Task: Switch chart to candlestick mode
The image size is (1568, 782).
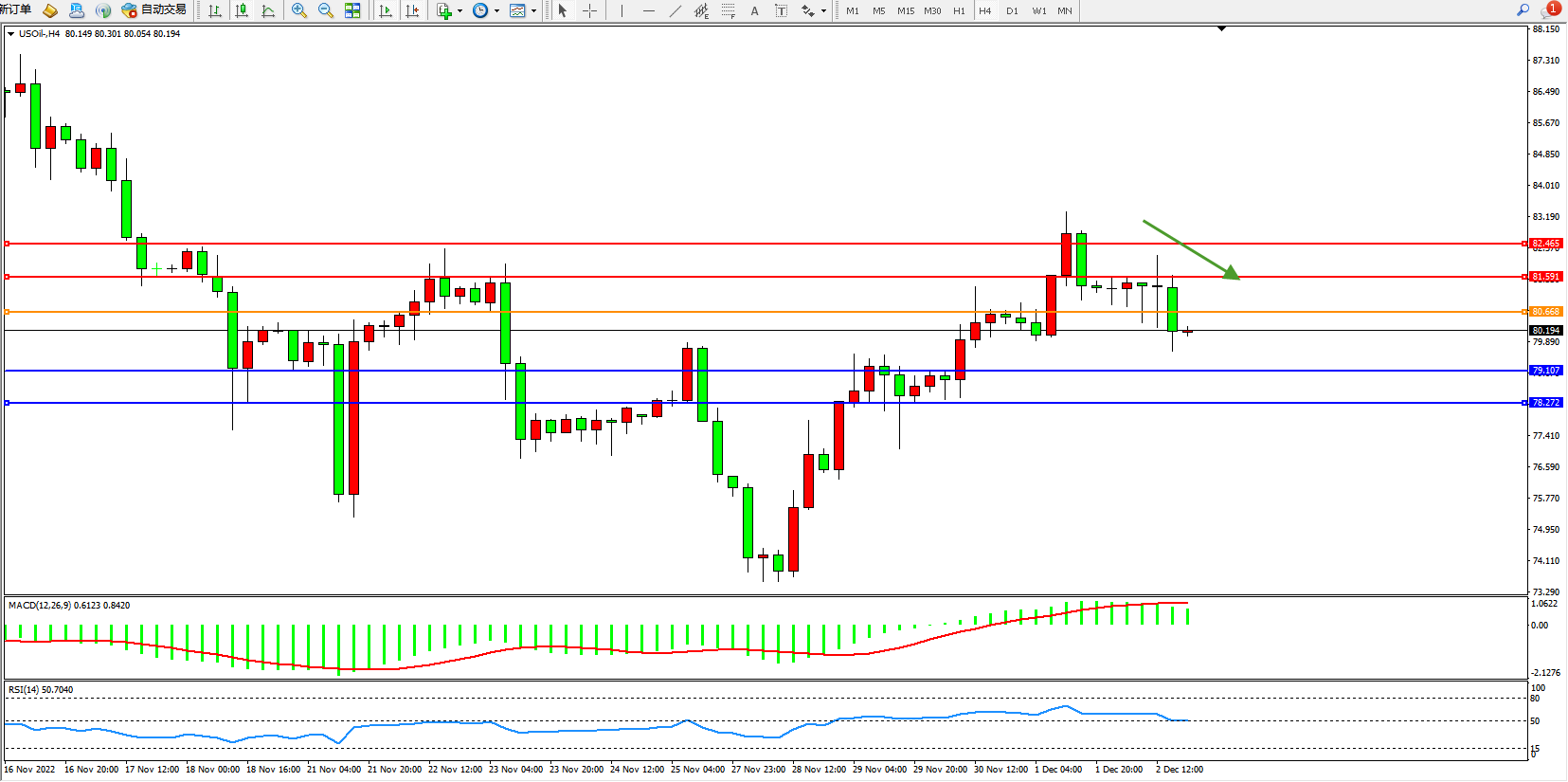Action: [242, 10]
